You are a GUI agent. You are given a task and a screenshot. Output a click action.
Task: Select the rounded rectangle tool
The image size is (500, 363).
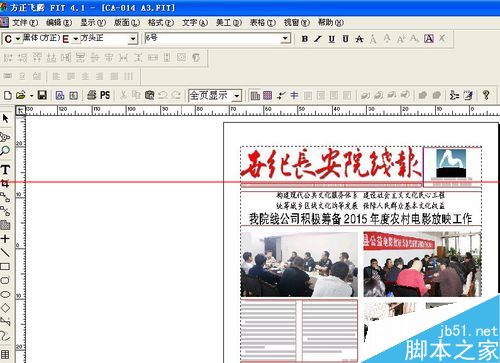click(5, 280)
